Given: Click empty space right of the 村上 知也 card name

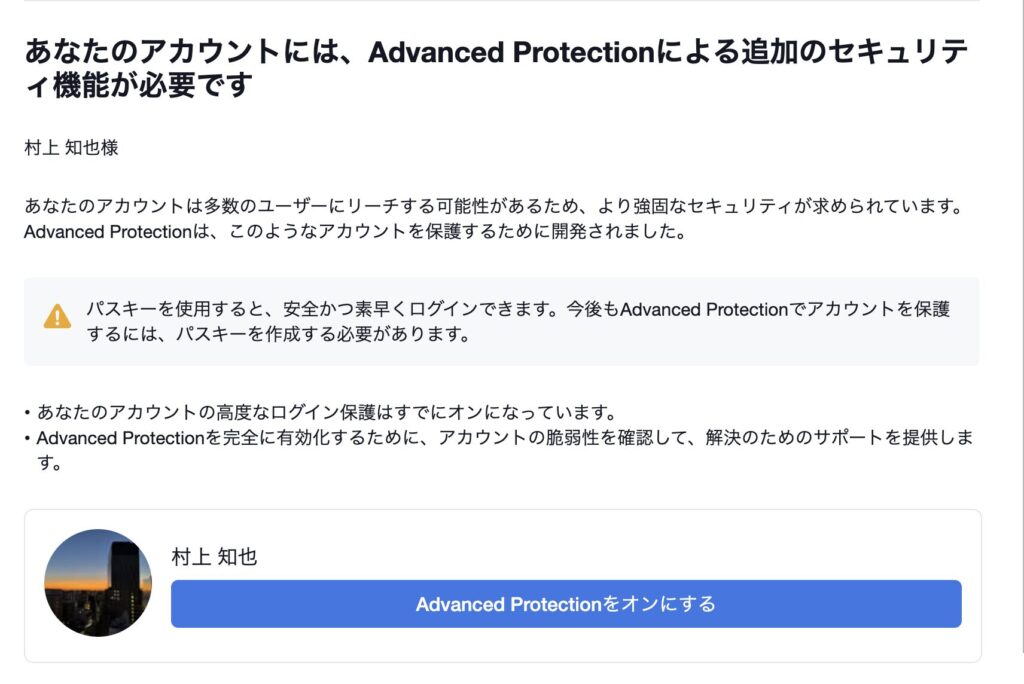Looking at the screenshot, I should pyautogui.click(x=600, y=557).
